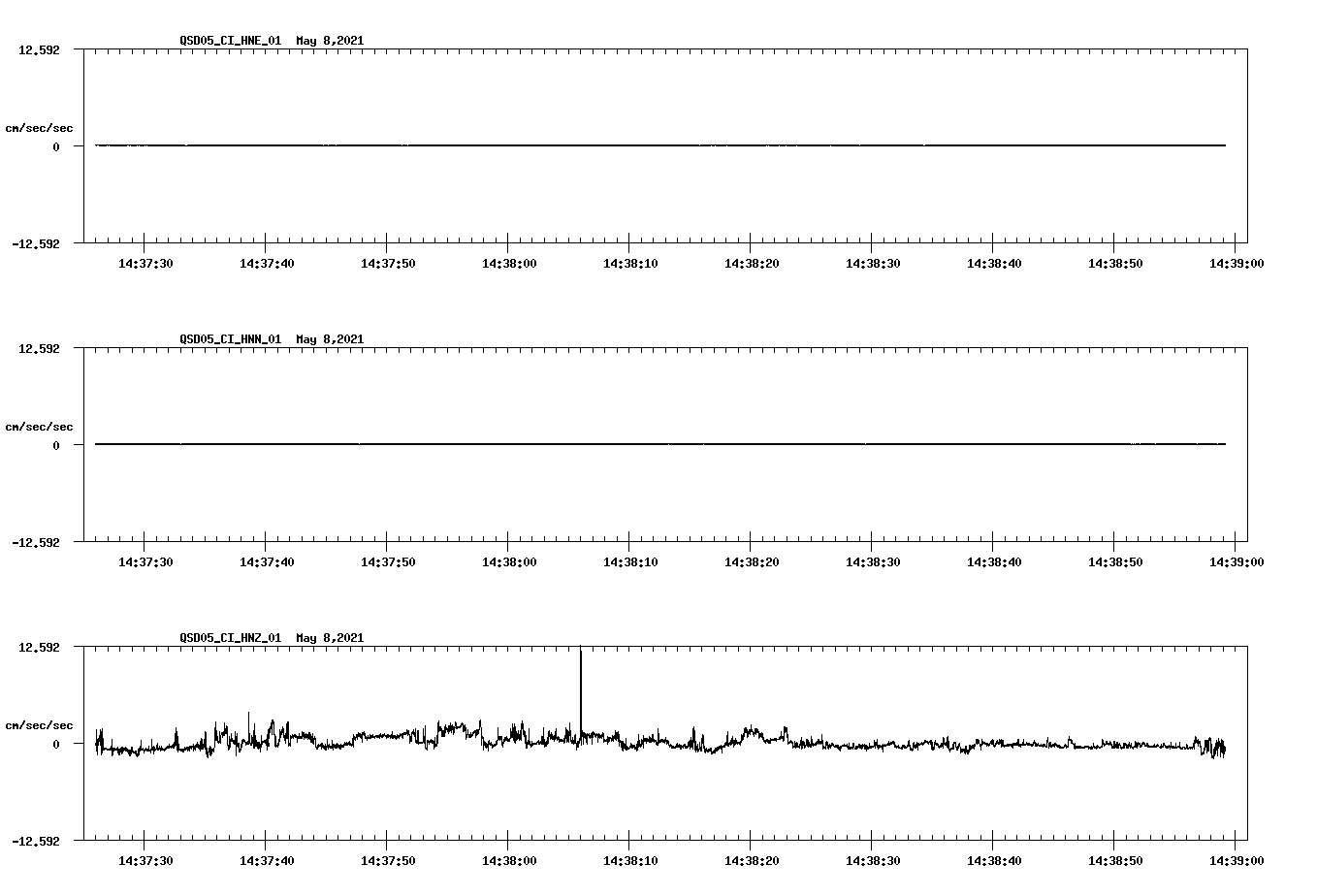Click the 14:38:00 tick label on middle plot
1317x896 pixels.
[x=508, y=560]
